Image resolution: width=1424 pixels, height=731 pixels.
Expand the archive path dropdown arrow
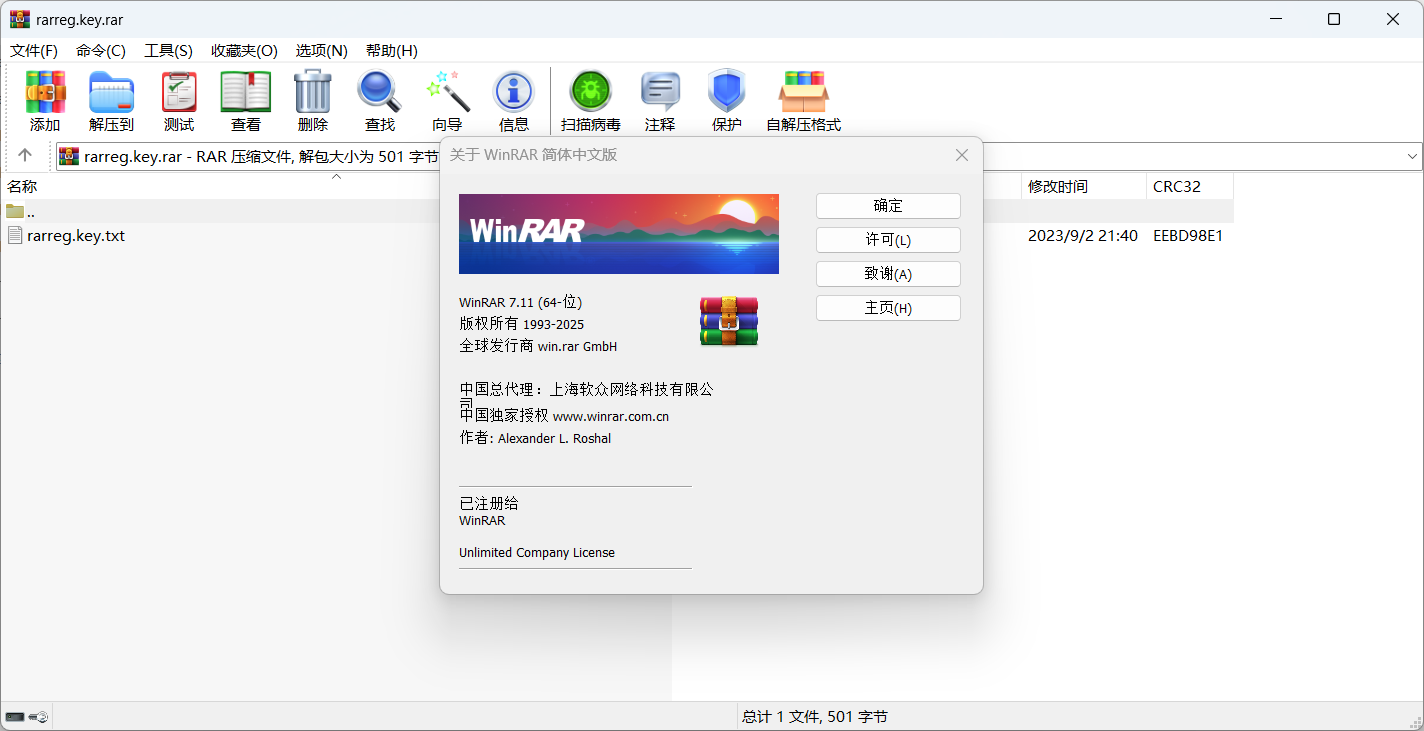tap(1413, 156)
